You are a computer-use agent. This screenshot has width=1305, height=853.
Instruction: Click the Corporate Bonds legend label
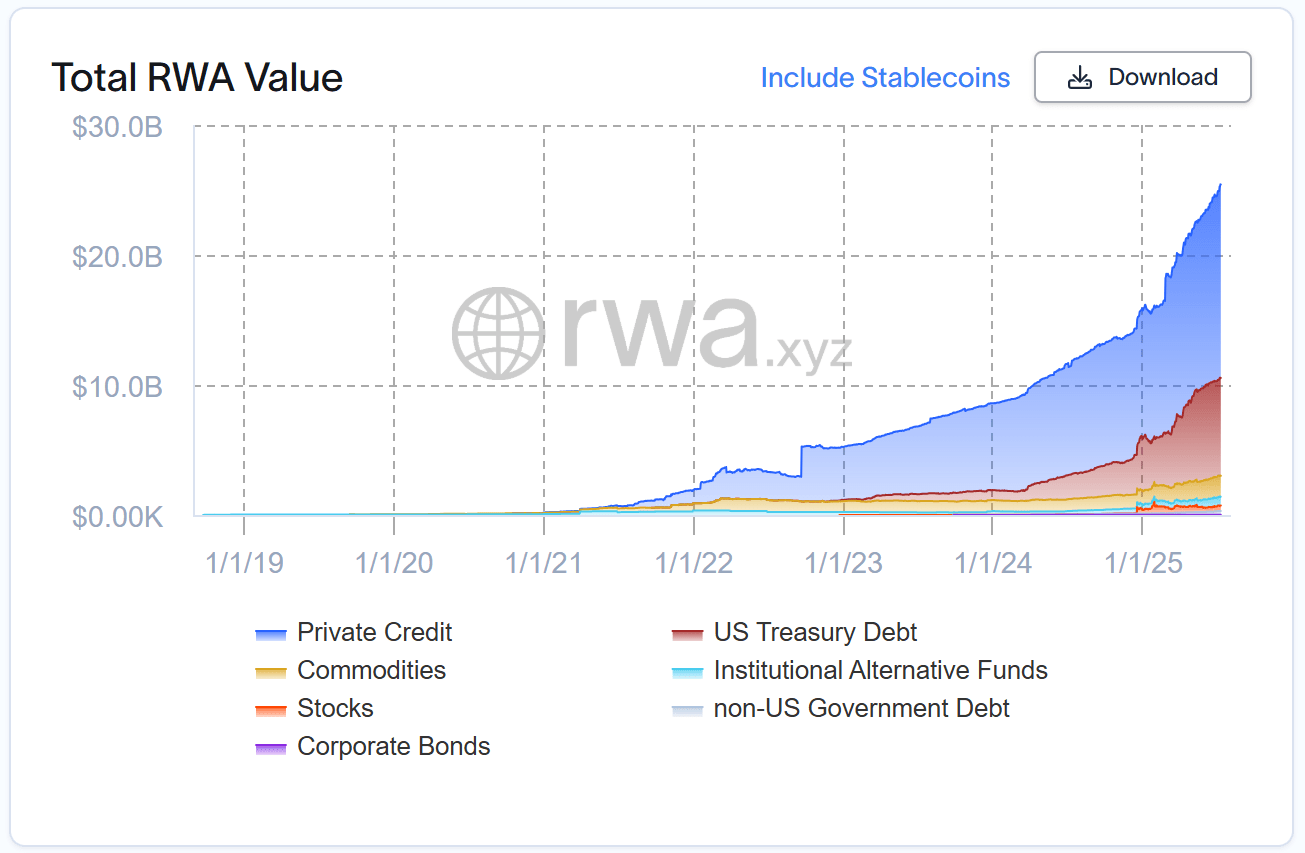click(x=394, y=746)
